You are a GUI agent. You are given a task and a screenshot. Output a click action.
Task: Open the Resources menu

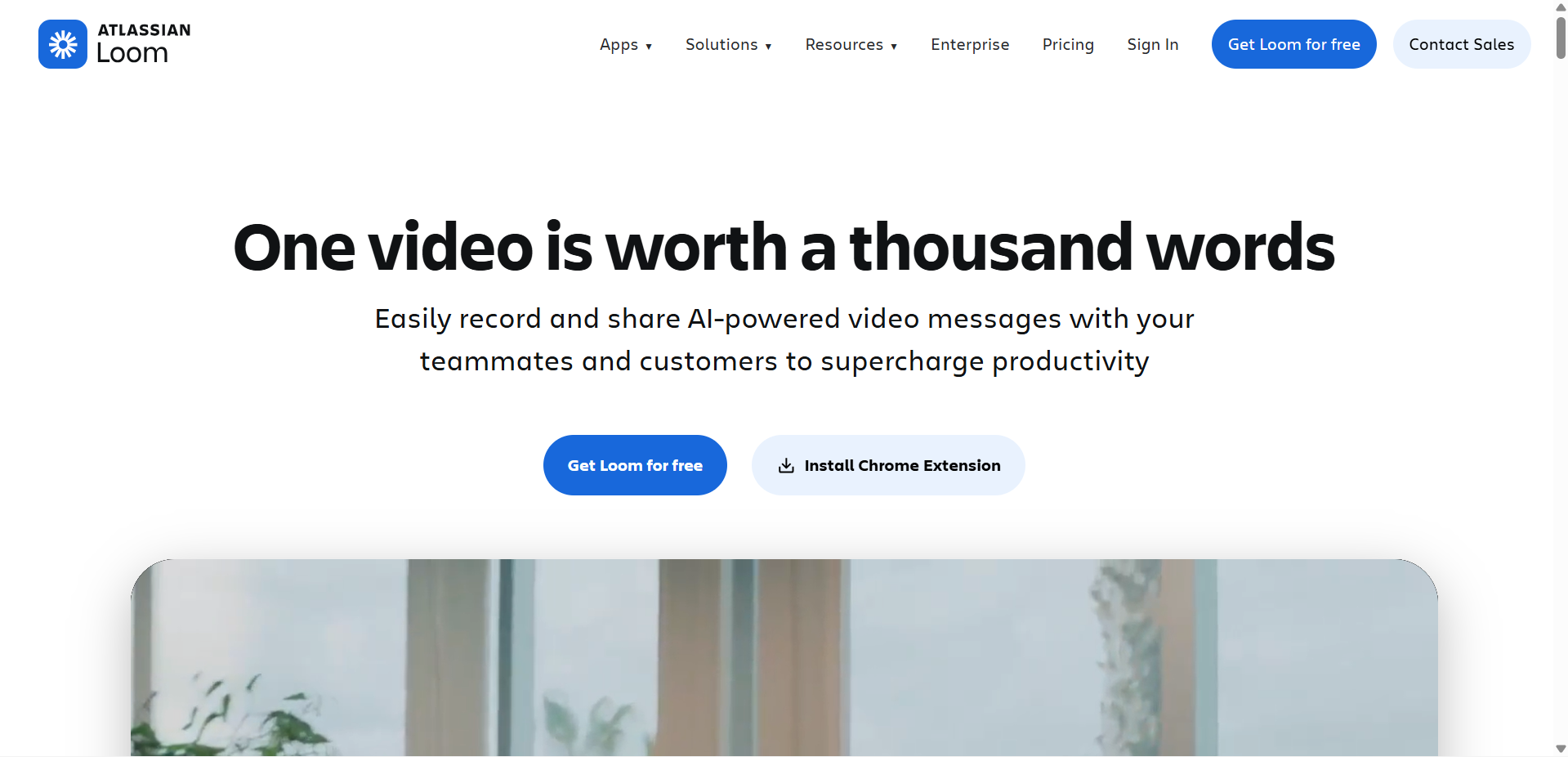point(851,45)
